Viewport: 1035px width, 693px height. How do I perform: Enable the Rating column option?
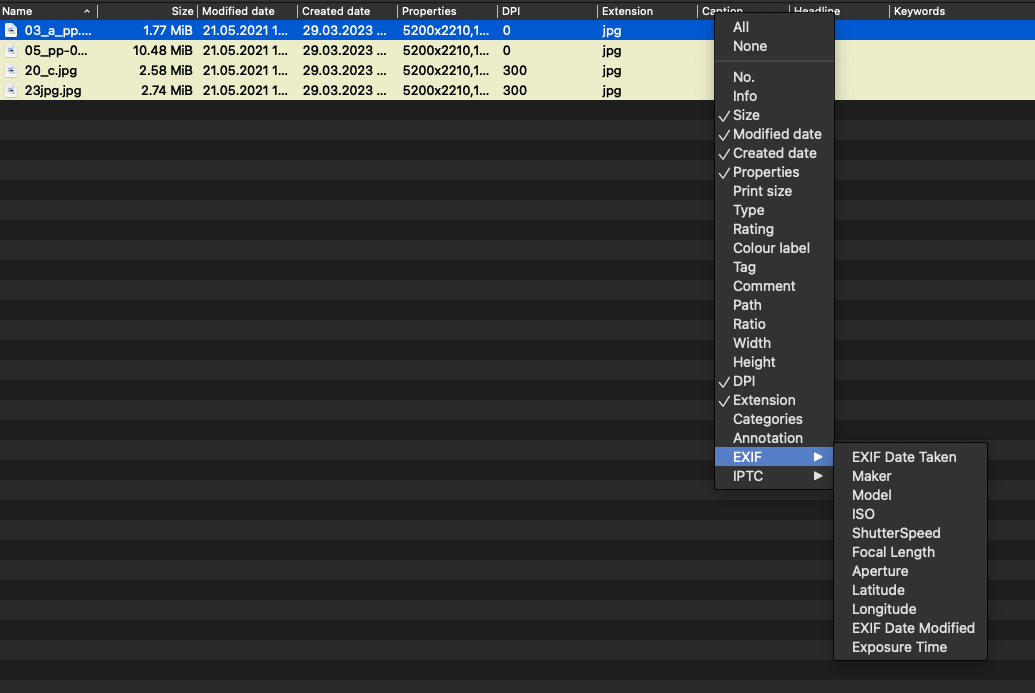(x=753, y=229)
